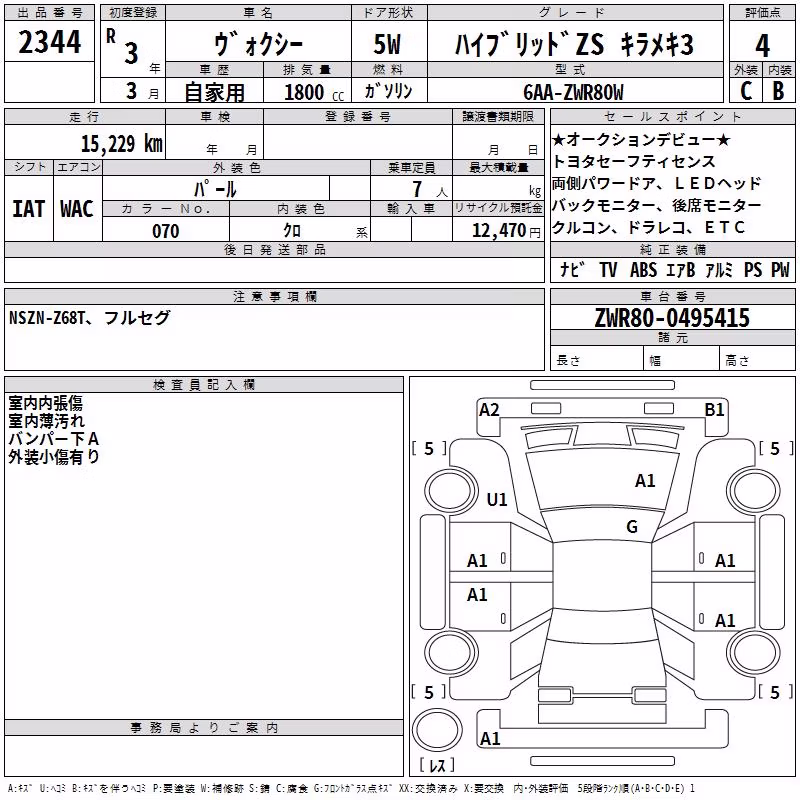Select the 譲渡書類期限 header
The image size is (800, 800).
[x=498, y=116]
